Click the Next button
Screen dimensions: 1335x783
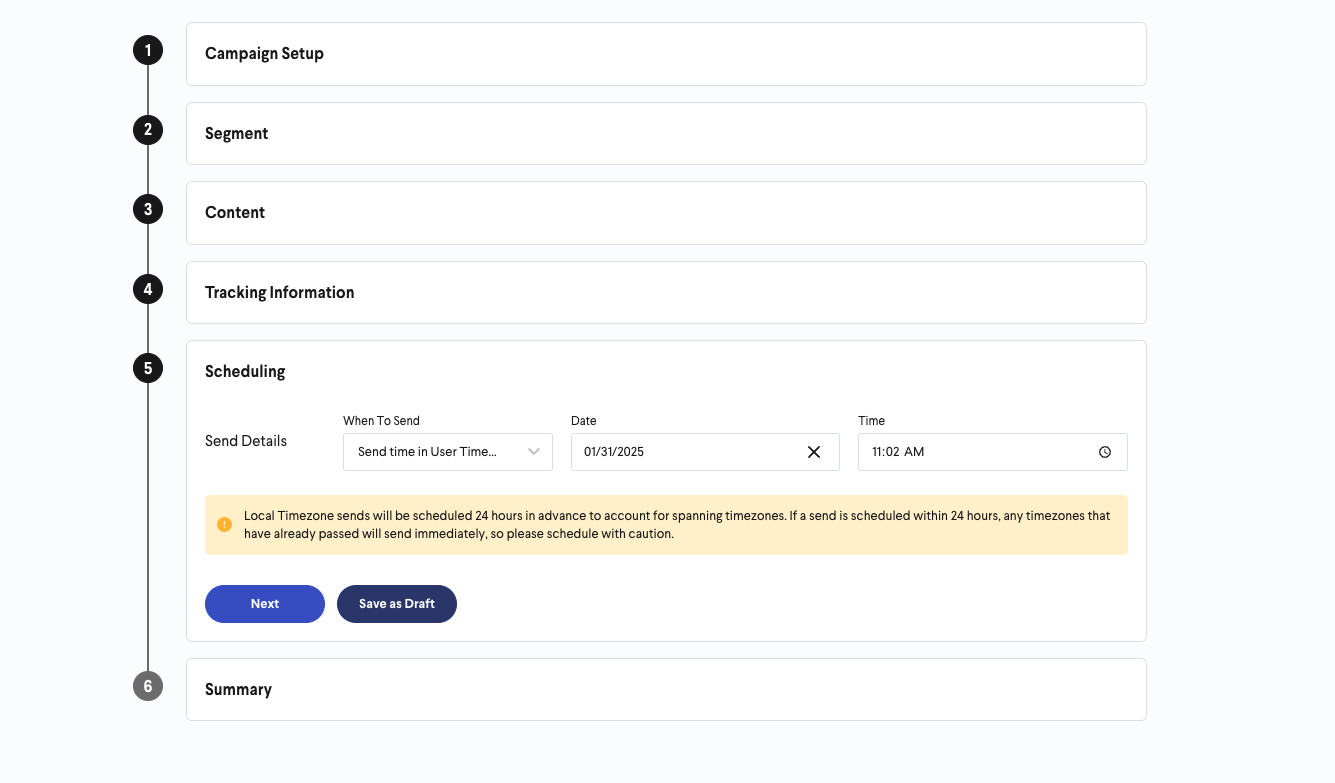tap(265, 604)
